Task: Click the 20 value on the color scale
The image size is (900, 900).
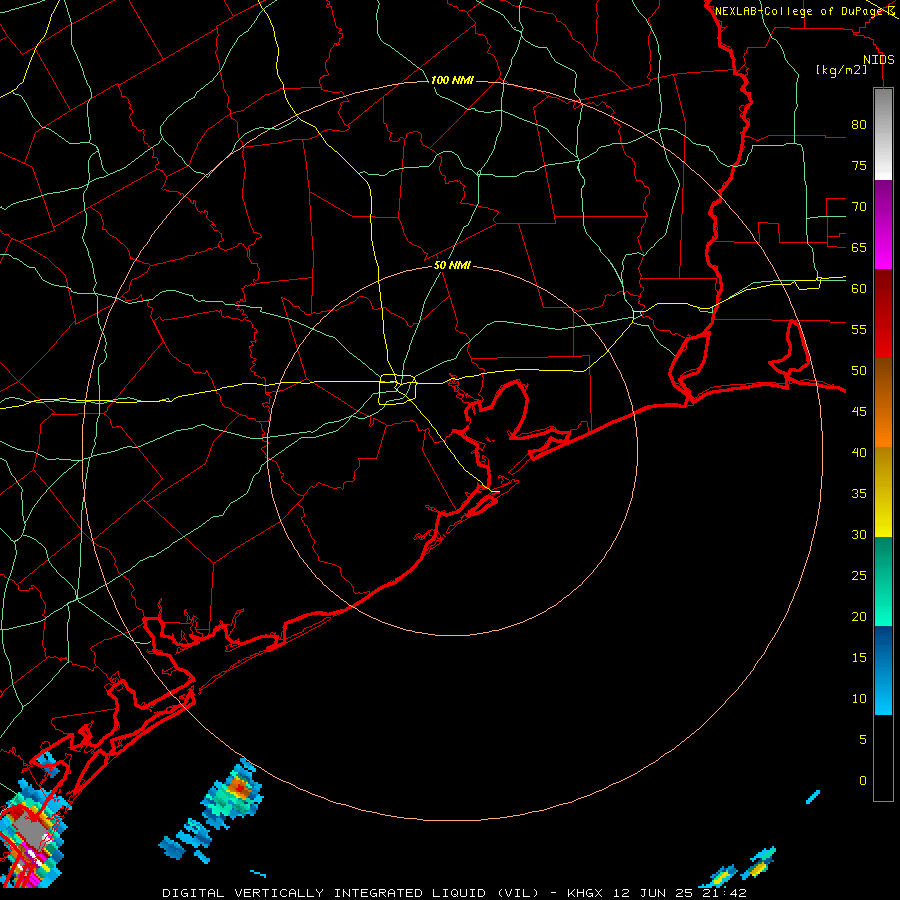Action: [x=859, y=616]
